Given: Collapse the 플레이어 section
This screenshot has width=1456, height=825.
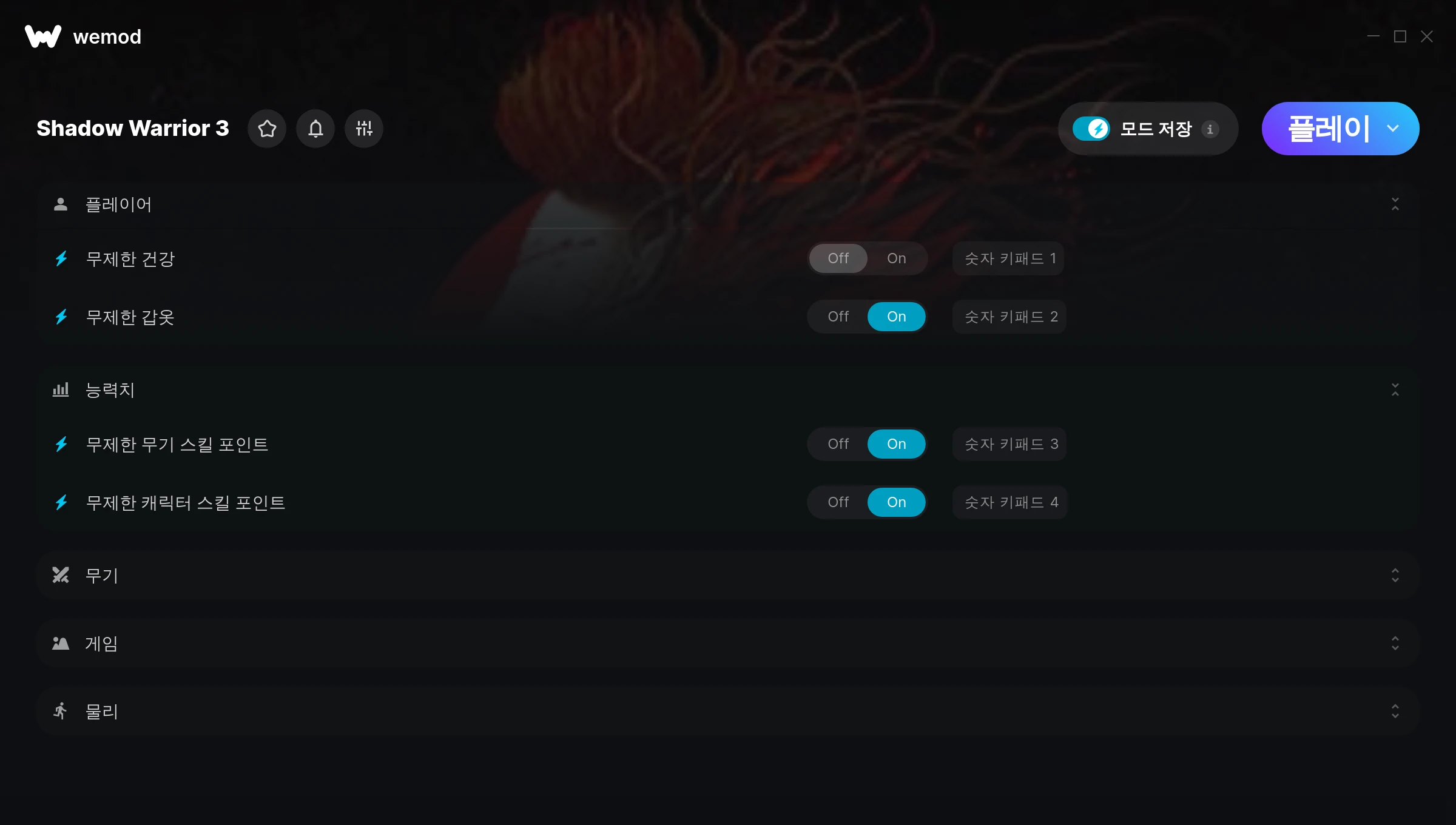Looking at the screenshot, I should point(1395,204).
